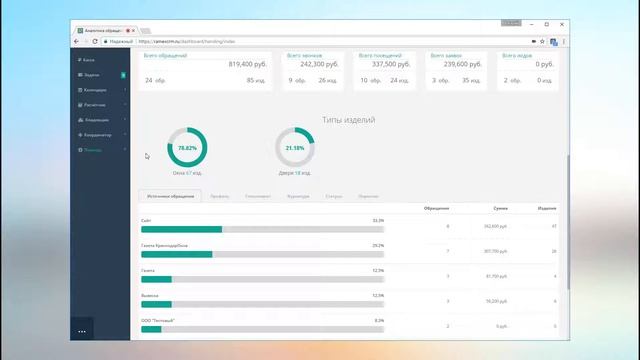Click the Обращения column header
Viewport: 640px width, 360px height.
point(436,208)
